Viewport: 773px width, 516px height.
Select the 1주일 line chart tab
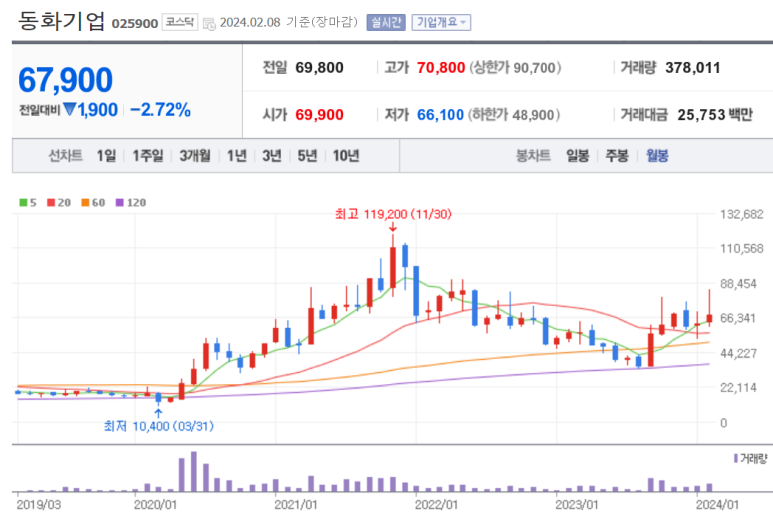(148, 156)
